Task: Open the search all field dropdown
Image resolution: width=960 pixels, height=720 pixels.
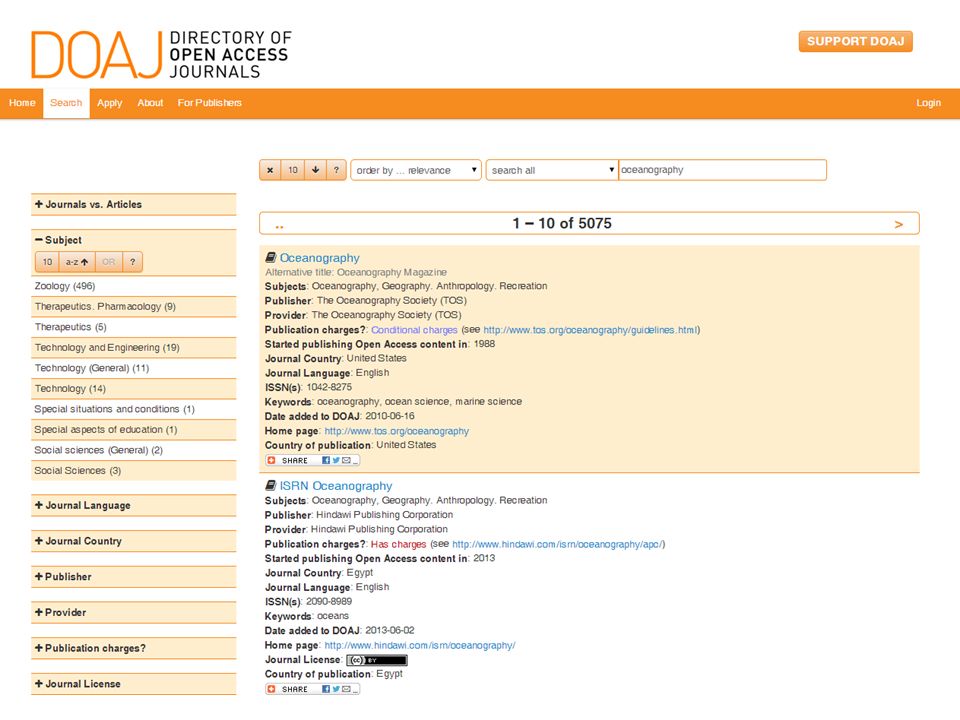Action: pyautogui.click(x=552, y=170)
